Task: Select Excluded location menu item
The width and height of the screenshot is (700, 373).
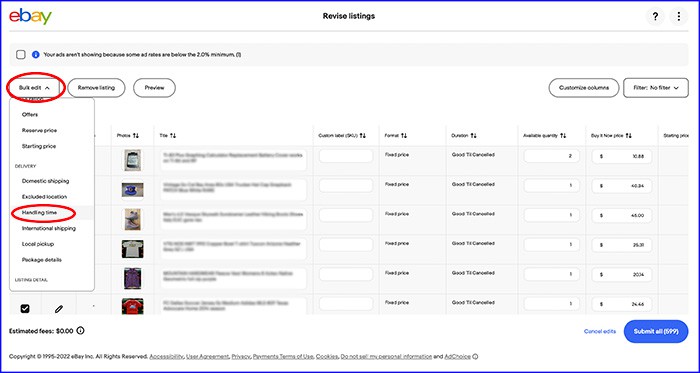Action: pos(44,197)
